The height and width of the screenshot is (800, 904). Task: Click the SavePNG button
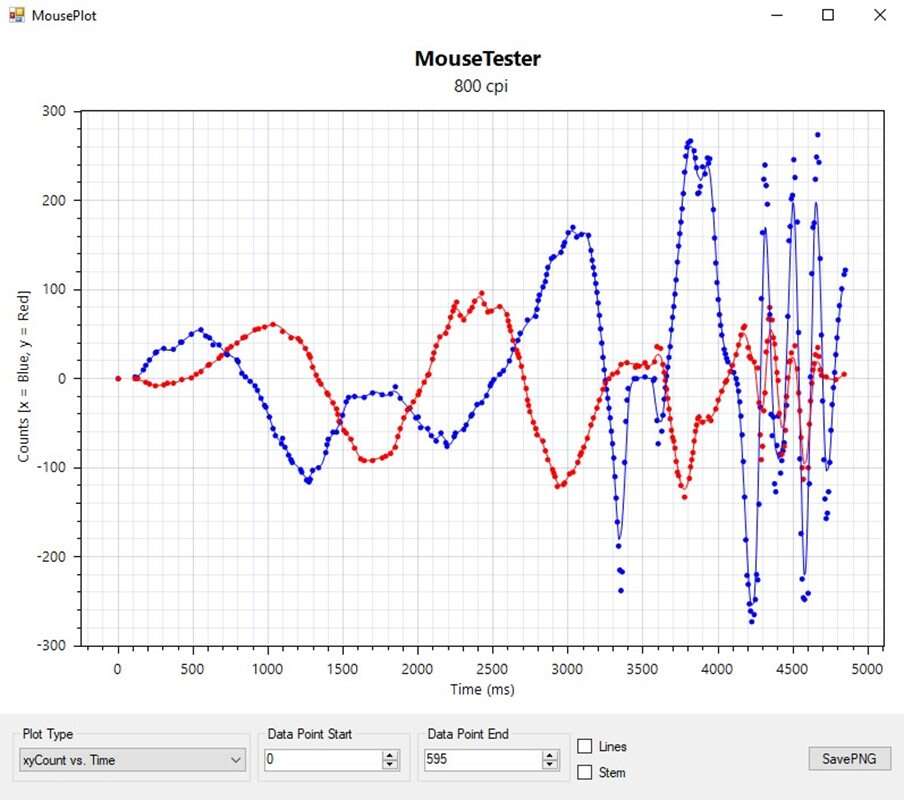(849, 759)
